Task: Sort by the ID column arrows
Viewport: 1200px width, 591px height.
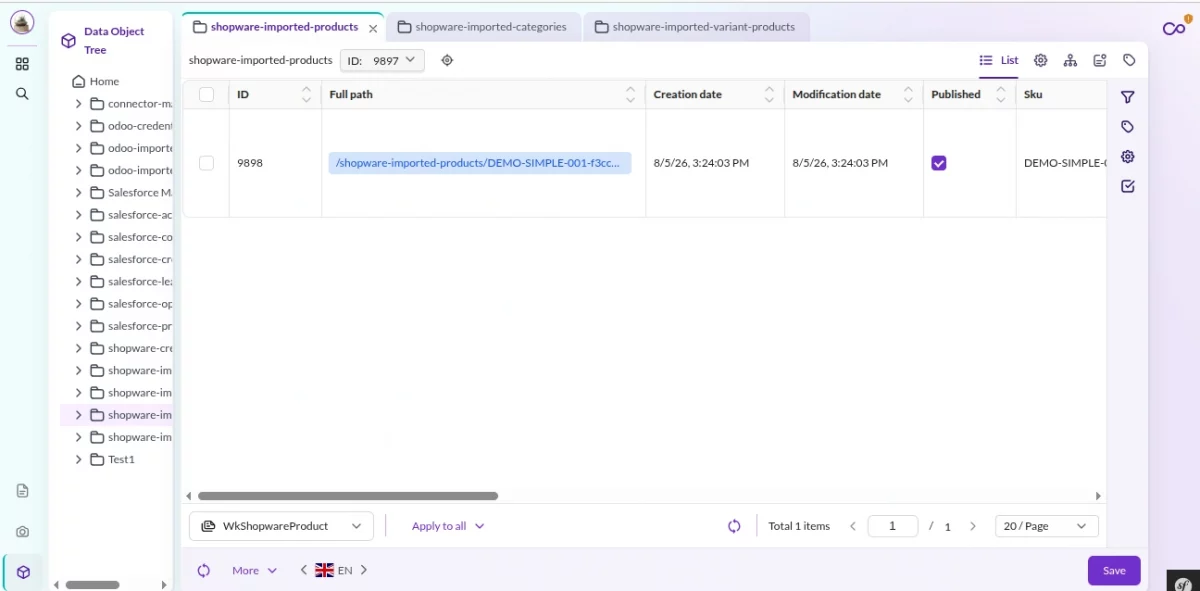Action: (306, 94)
